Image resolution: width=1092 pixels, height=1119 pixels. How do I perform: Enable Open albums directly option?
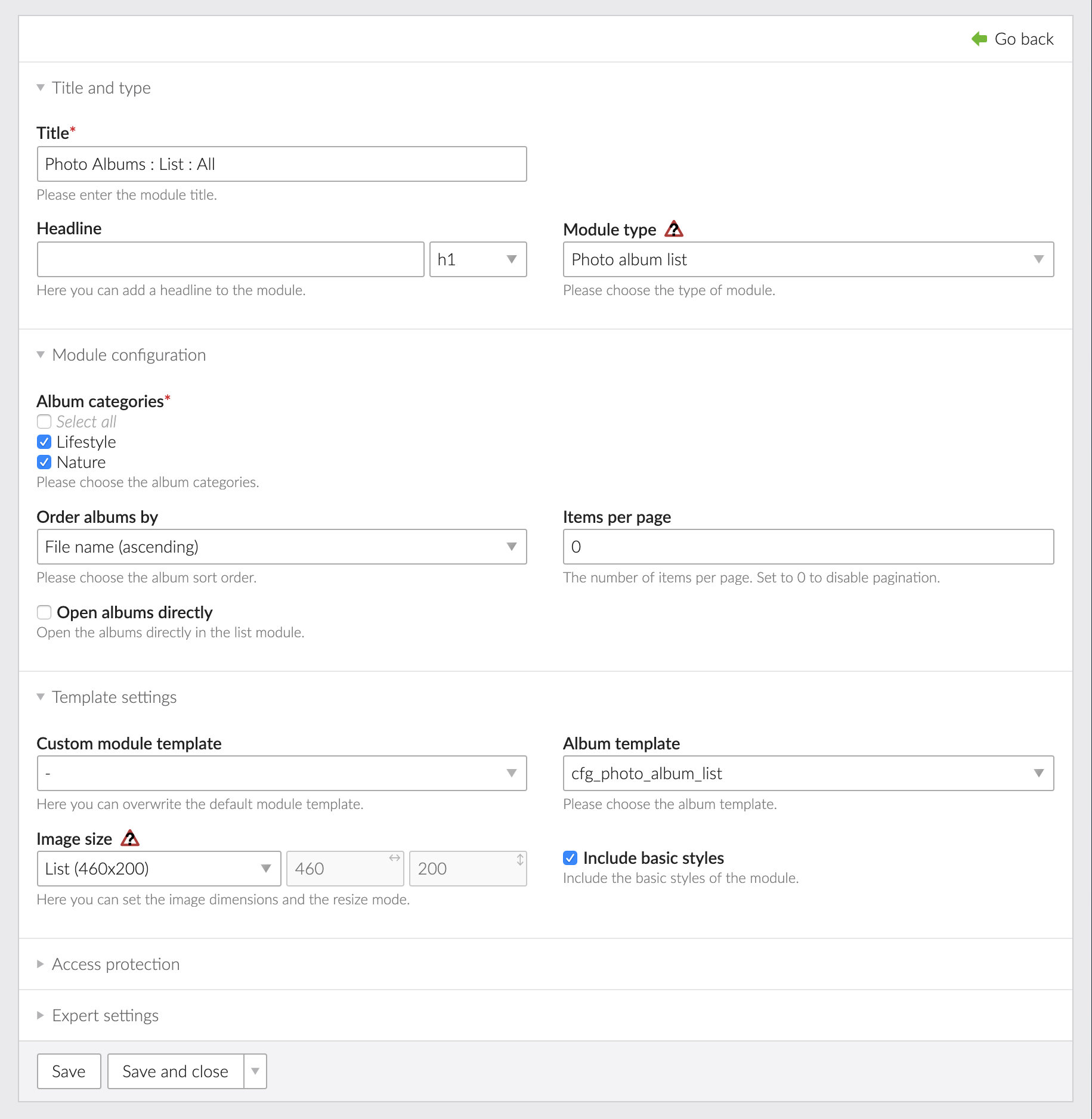(x=44, y=612)
